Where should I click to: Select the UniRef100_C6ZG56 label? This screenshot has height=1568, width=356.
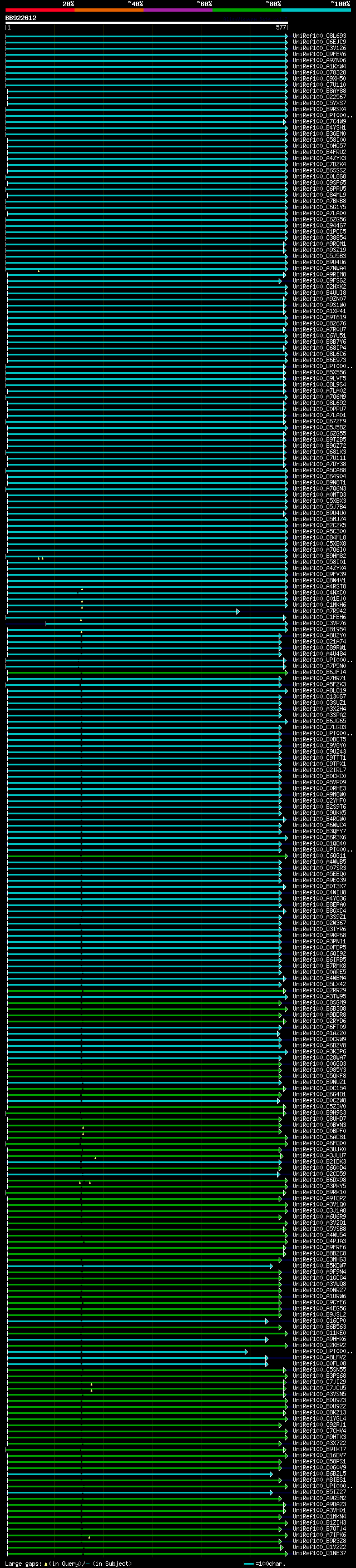(x=319, y=219)
